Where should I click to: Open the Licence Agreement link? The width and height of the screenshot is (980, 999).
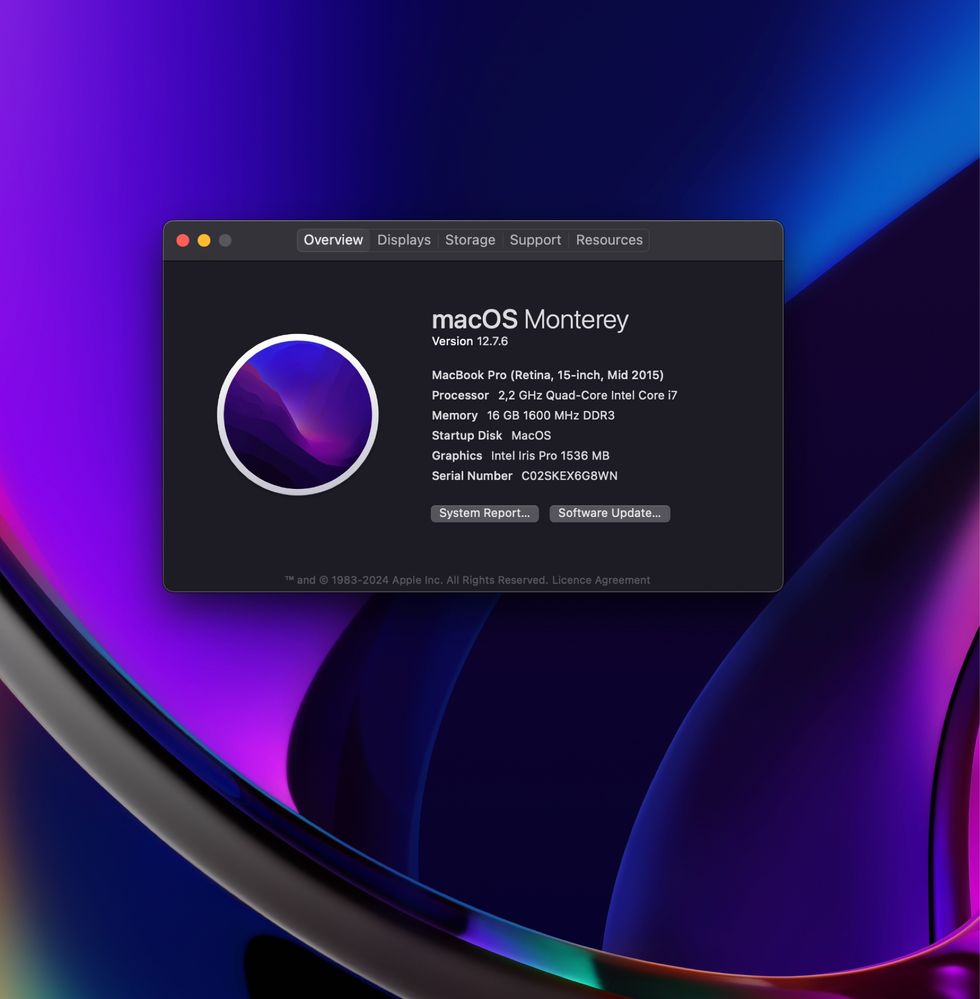coord(601,580)
